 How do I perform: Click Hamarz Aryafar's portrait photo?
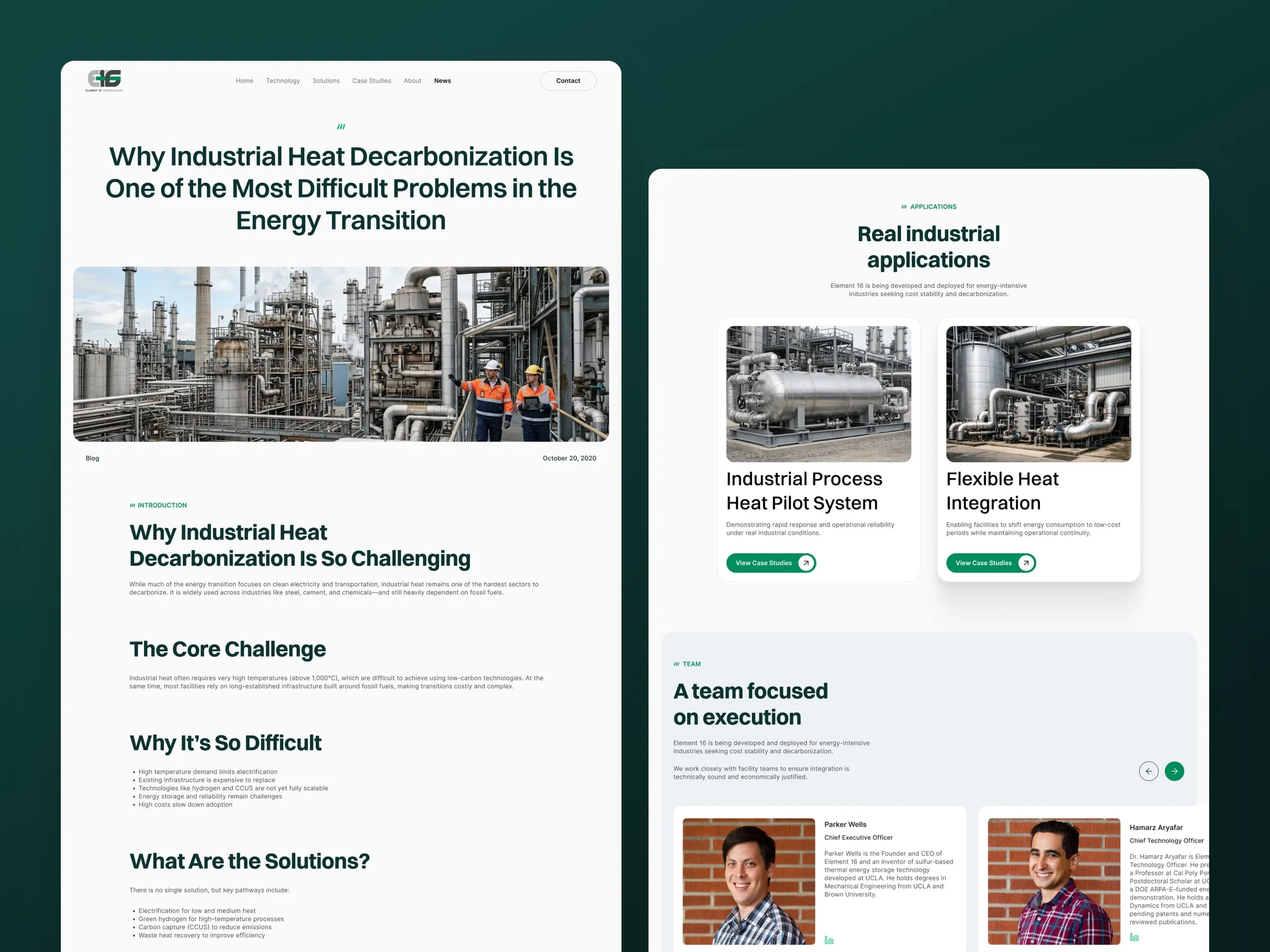tap(1054, 882)
